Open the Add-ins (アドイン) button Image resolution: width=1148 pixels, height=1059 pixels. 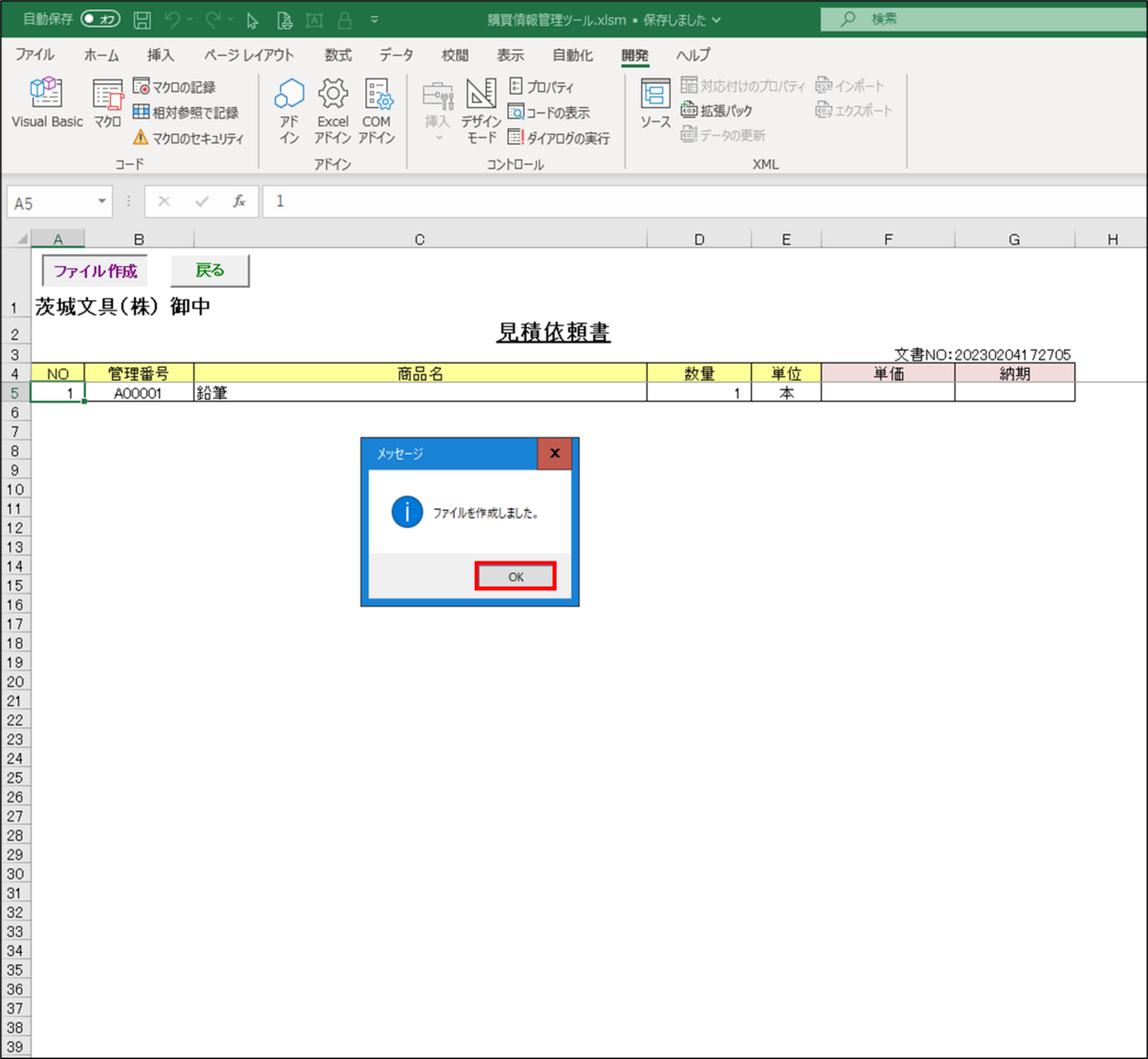click(289, 111)
